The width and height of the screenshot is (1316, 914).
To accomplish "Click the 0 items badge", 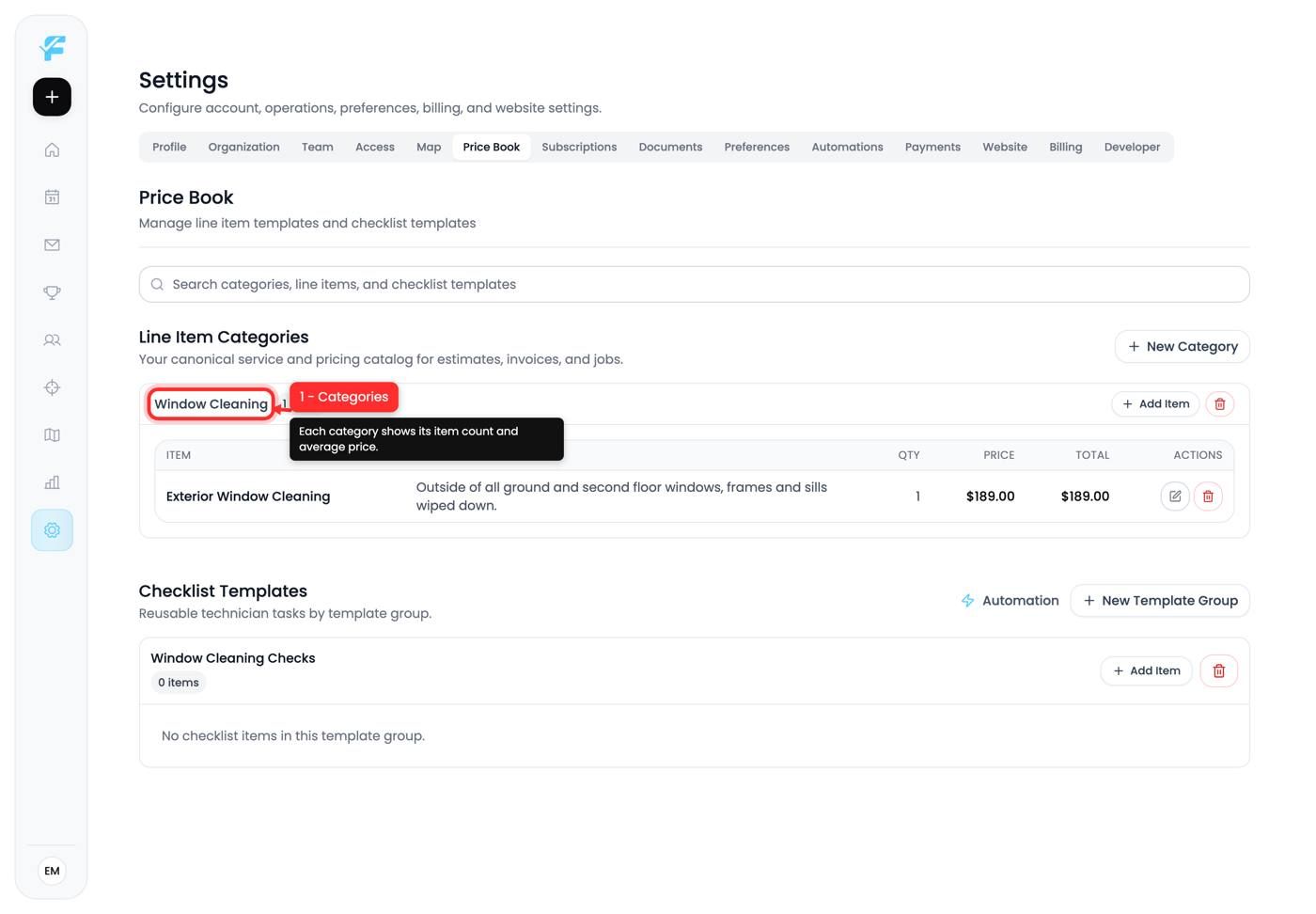I will tap(179, 683).
